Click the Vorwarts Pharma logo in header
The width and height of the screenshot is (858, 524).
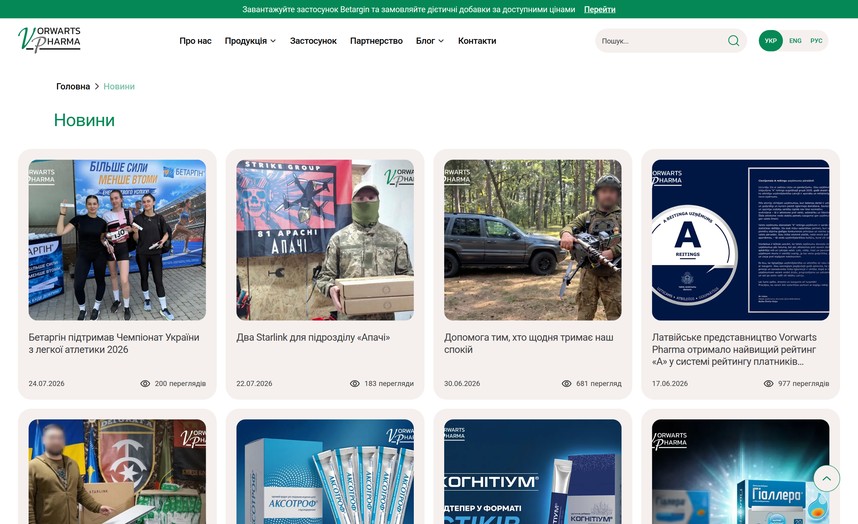tap(49, 39)
